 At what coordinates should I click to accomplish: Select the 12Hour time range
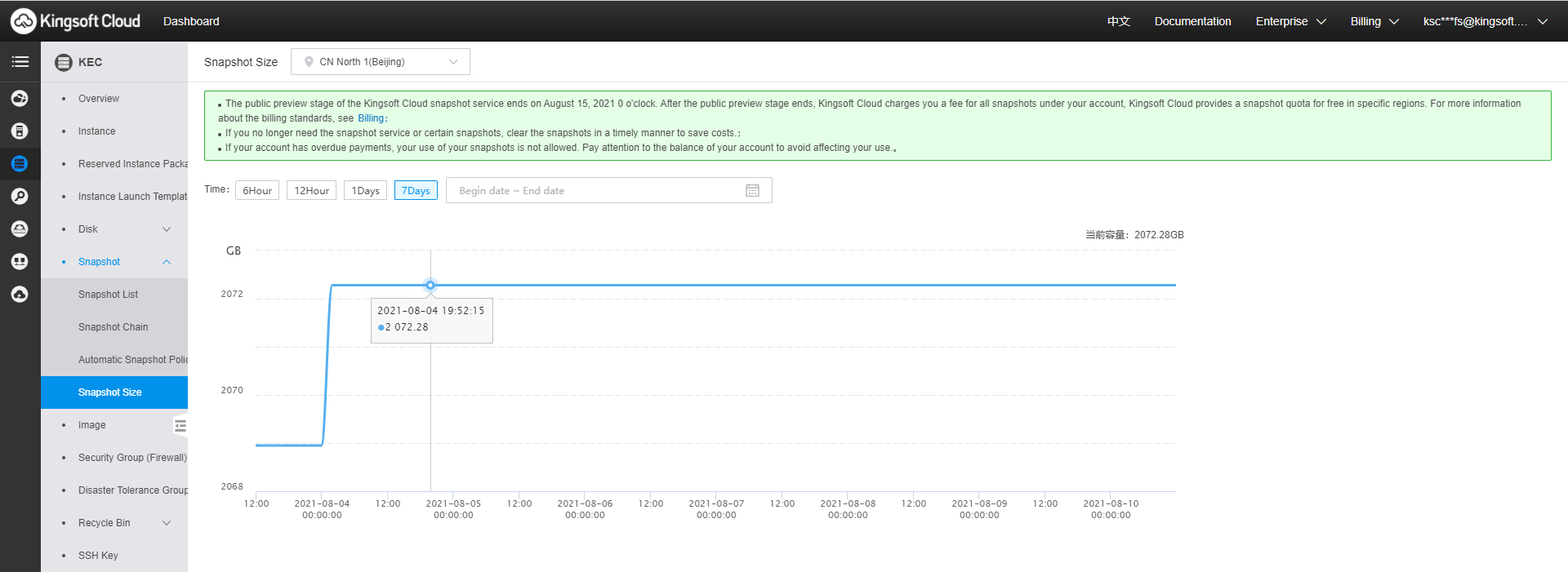[x=311, y=190]
